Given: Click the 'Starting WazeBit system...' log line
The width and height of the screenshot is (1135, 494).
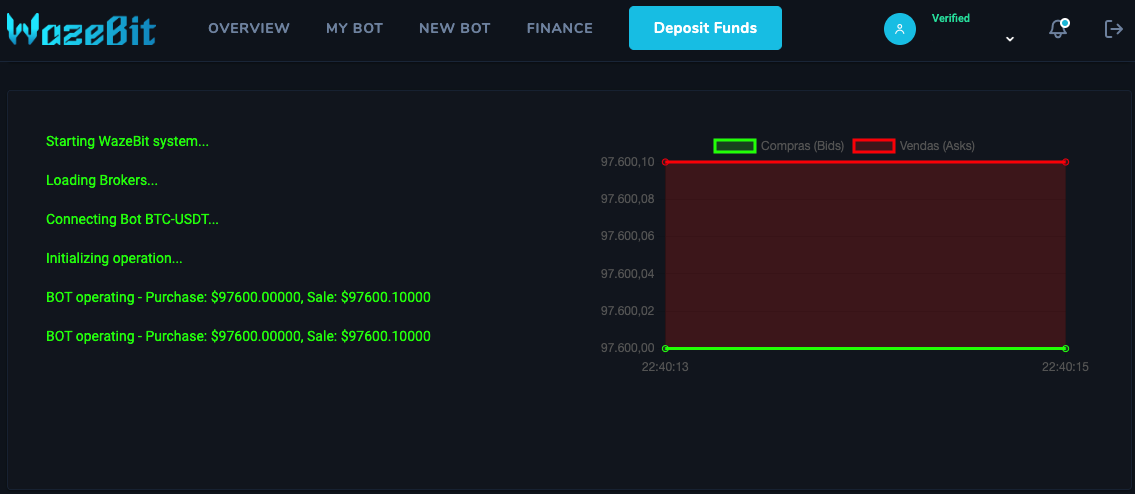Looking at the screenshot, I should click(x=127, y=141).
